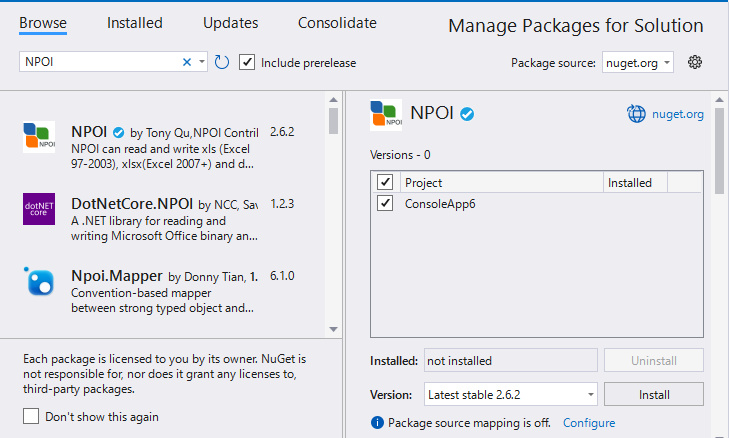Click 'Manage Packages for Solution' heading

tap(576, 26)
